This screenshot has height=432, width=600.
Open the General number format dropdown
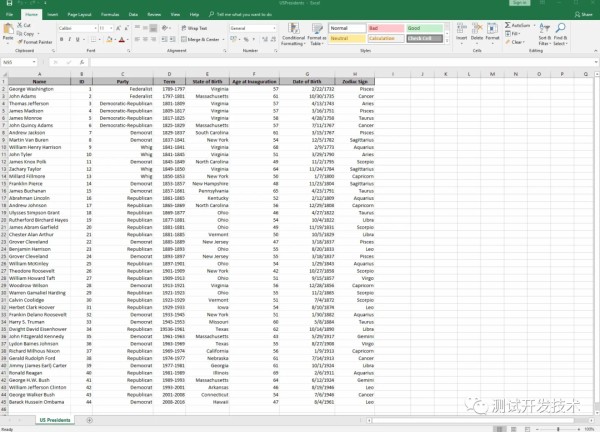[274, 28]
